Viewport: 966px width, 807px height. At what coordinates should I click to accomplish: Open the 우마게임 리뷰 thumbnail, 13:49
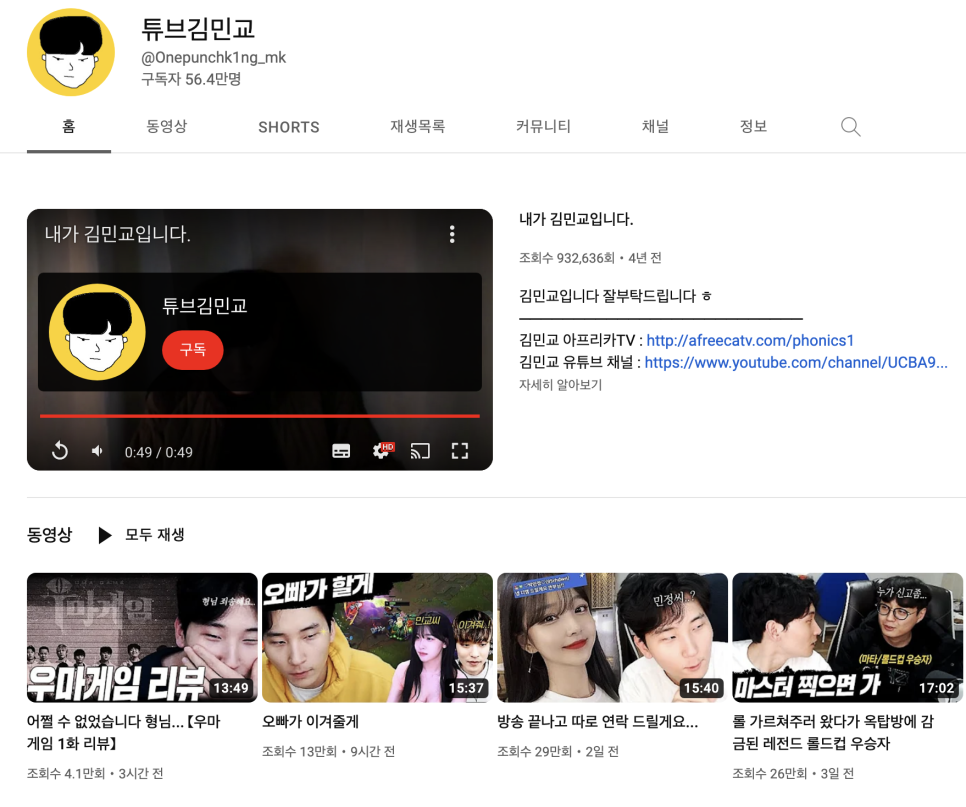[x=142, y=638]
